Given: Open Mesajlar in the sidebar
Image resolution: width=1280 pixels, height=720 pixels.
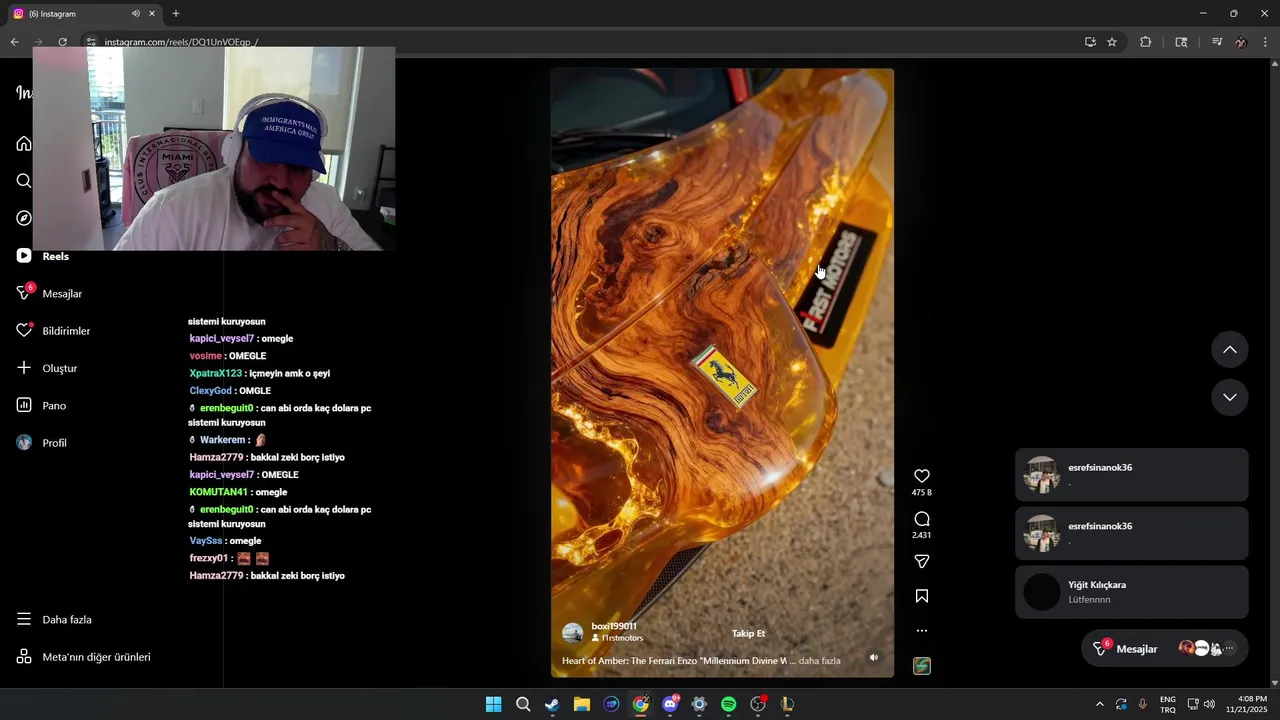Looking at the screenshot, I should [x=50, y=293].
